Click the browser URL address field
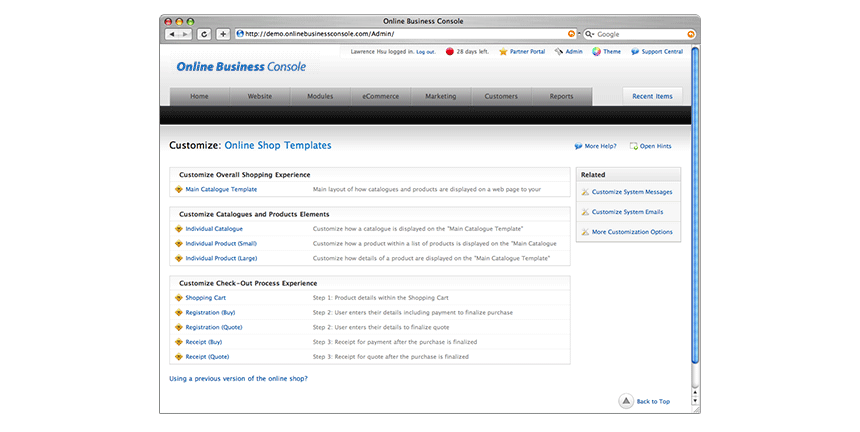The width and height of the screenshot is (860, 432). coord(400,34)
